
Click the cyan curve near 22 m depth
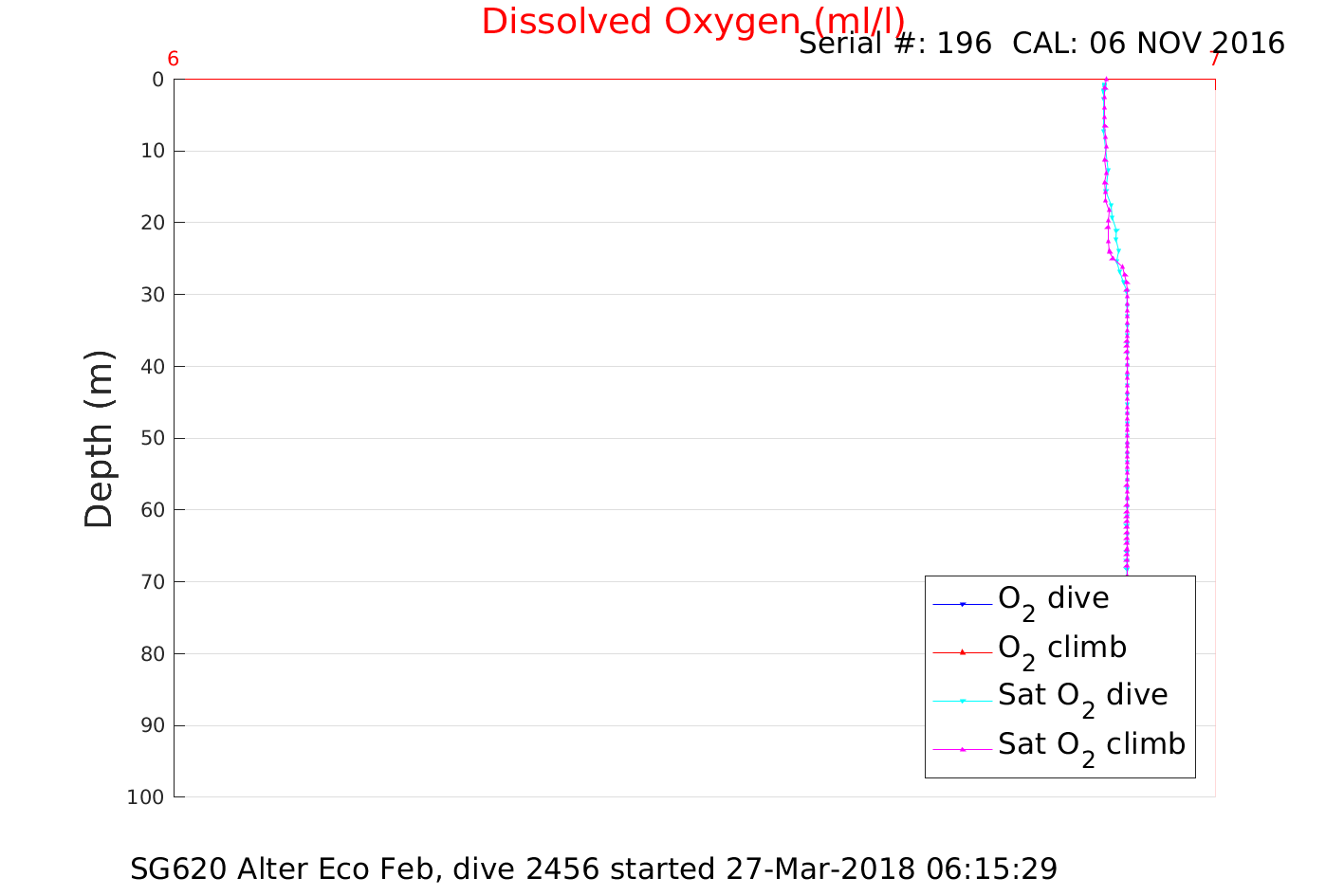pyautogui.click(x=1116, y=236)
